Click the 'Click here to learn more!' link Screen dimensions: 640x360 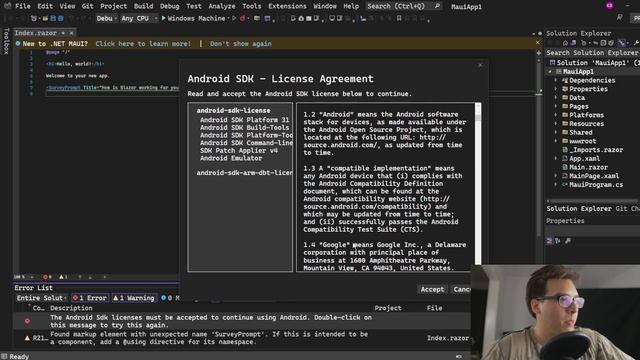click(143, 44)
